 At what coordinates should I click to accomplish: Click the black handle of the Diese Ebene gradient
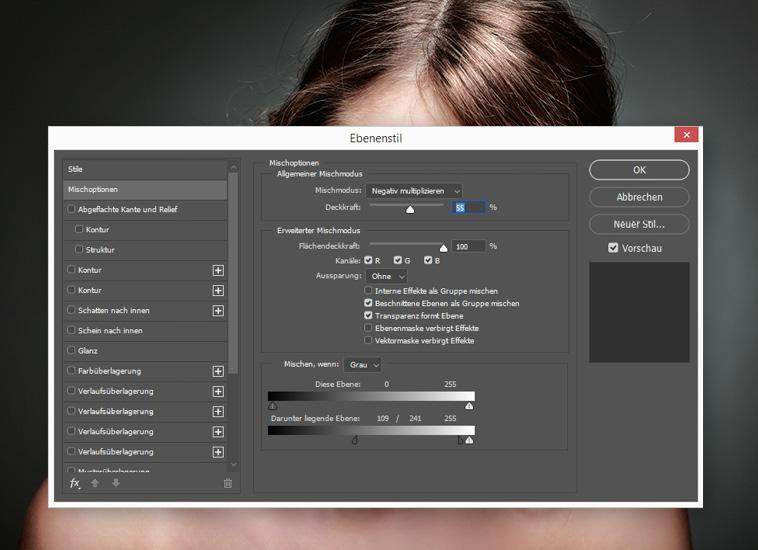pyautogui.click(x=273, y=406)
